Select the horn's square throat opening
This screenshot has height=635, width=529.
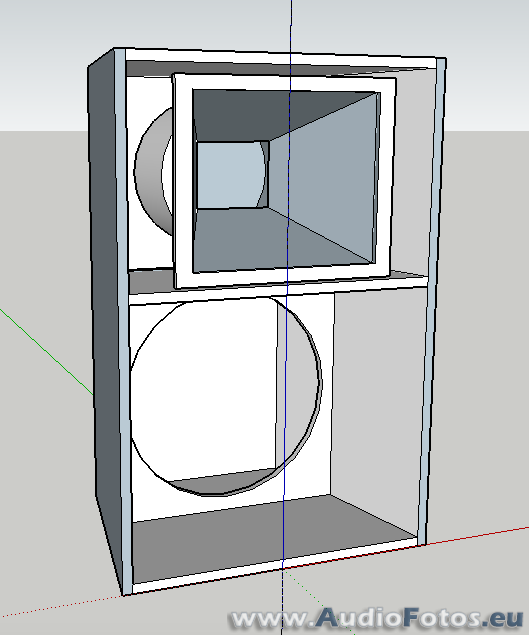coord(233,175)
